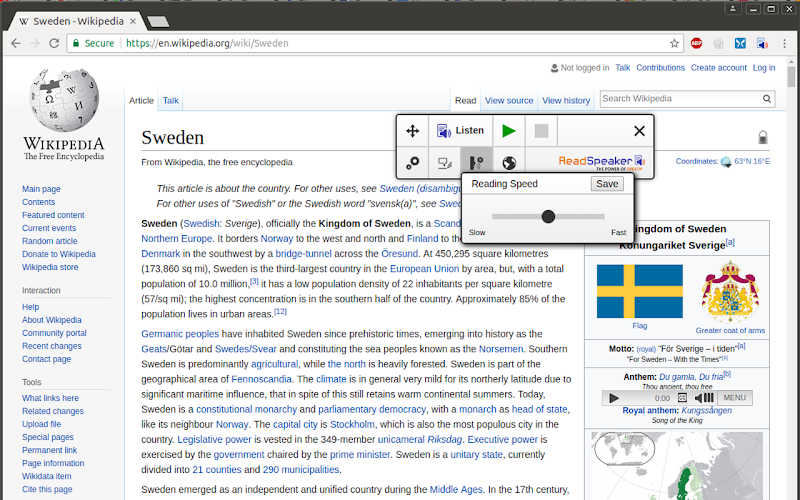
Task: Open the Riksdag link
Action: tap(444, 439)
